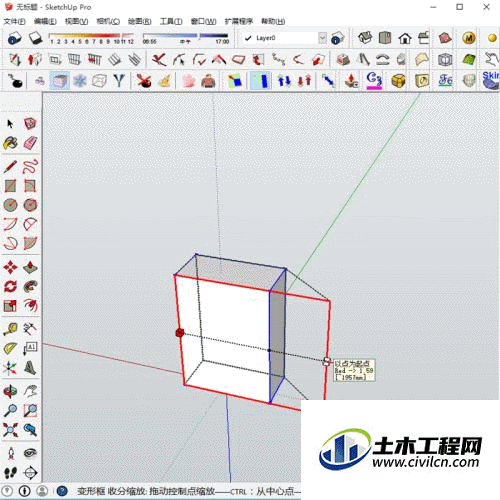Activate the Orbit tool
Image resolution: width=500 pixels, height=500 pixels.
pyautogui.click(x=10, y=391)
